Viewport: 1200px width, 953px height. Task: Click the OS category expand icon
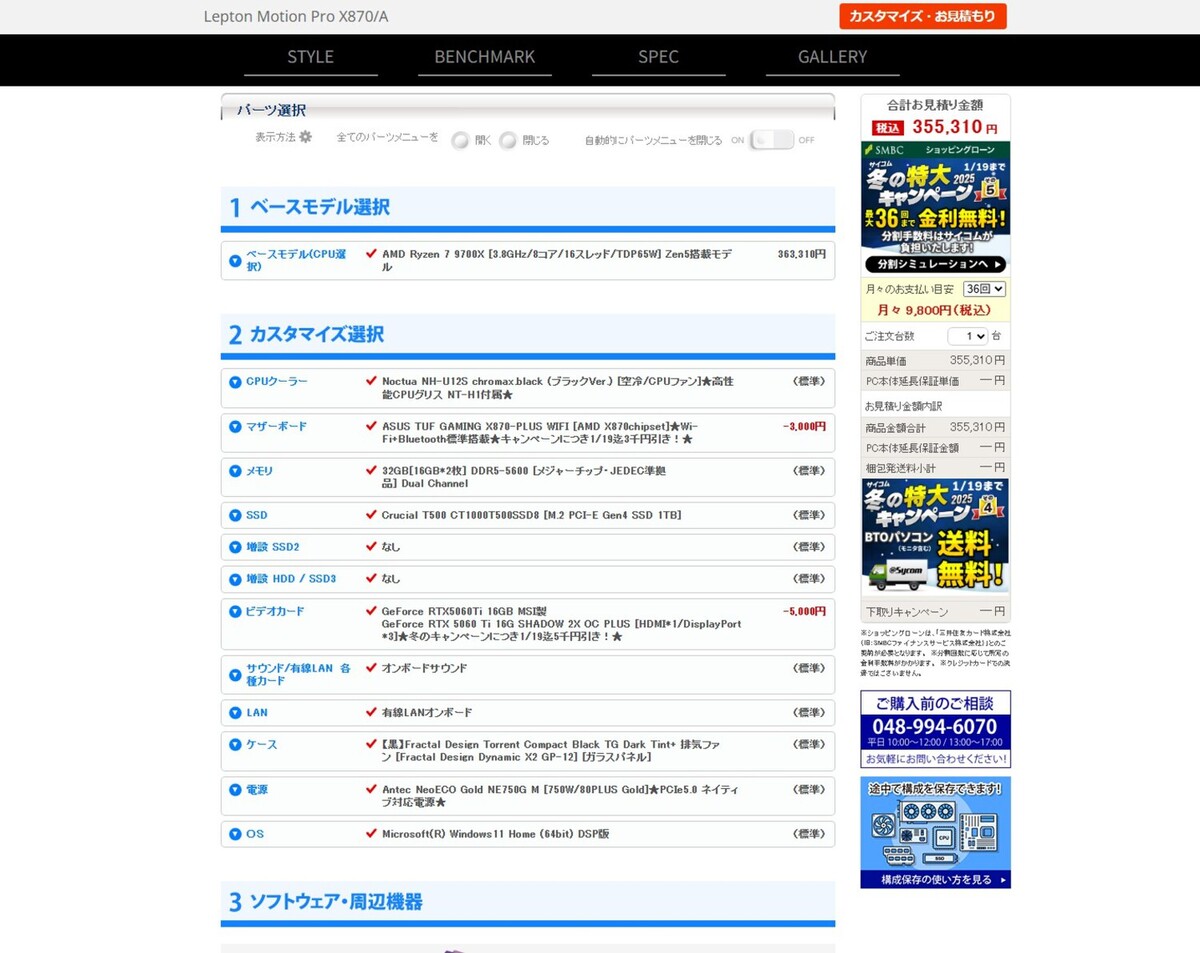235,833
